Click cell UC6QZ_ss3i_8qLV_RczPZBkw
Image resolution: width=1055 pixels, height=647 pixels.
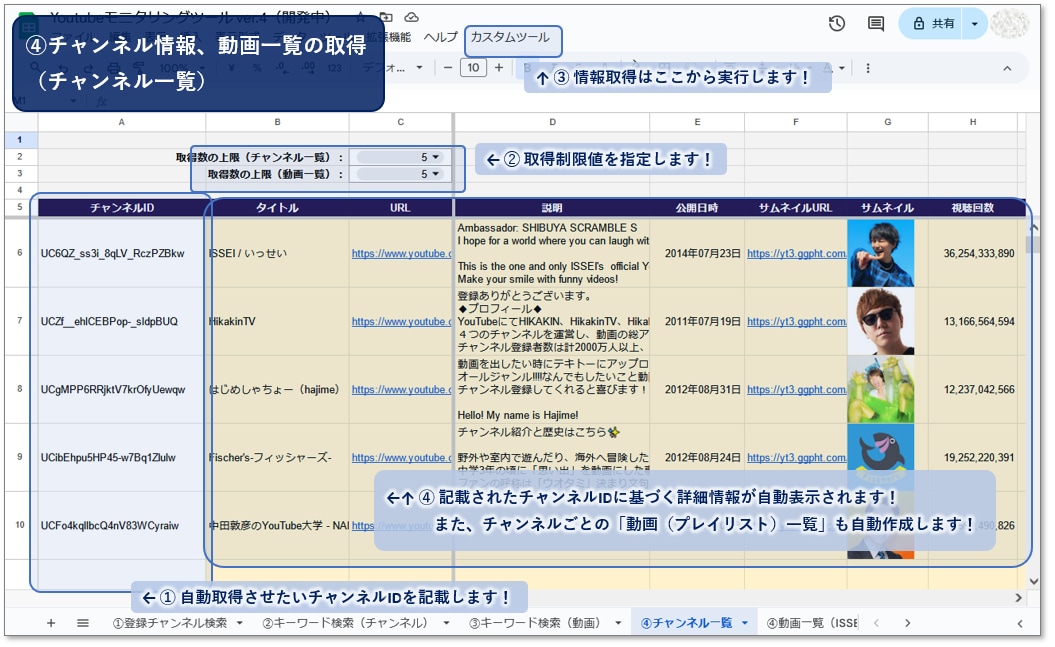(x=121, y=254)
